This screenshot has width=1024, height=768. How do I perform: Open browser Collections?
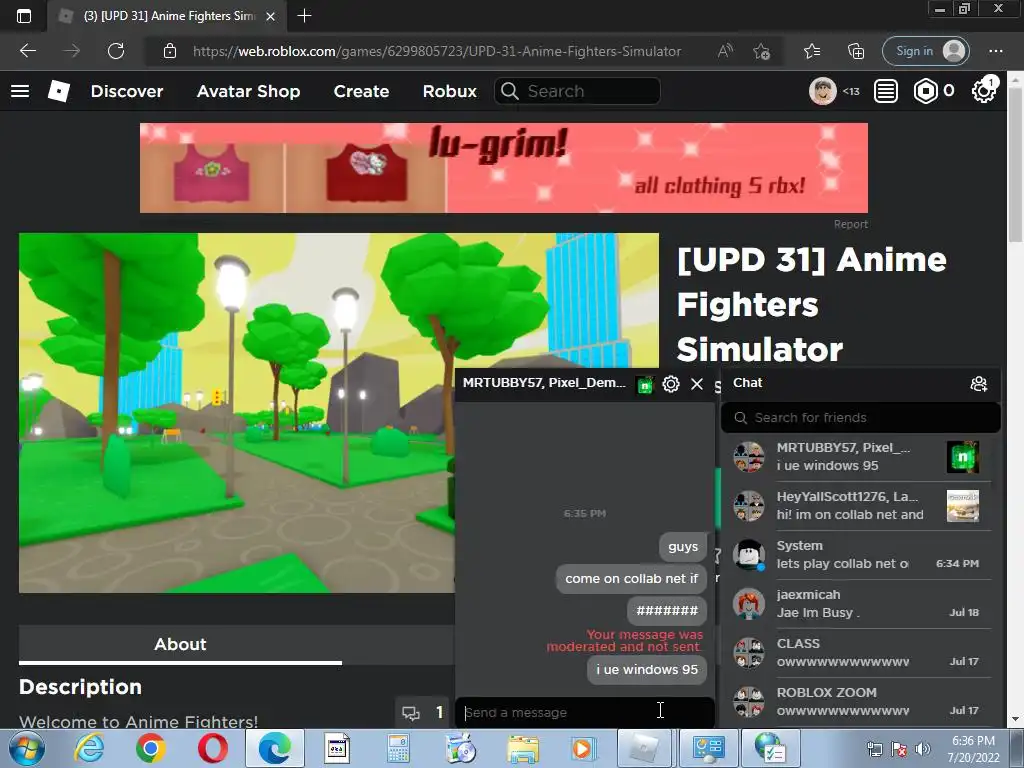(856, 51)
